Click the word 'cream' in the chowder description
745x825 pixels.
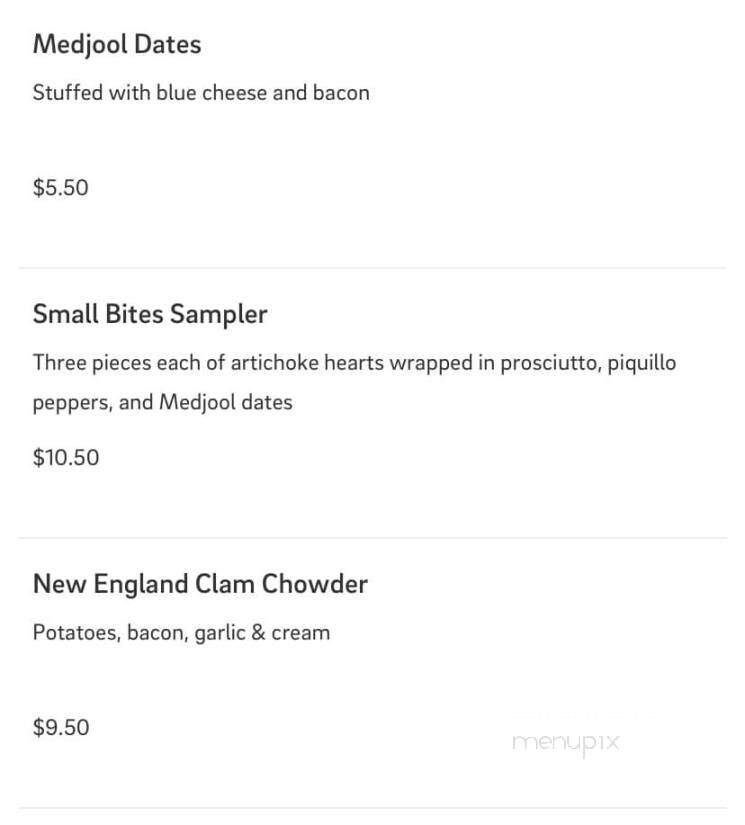coord(300,633)
